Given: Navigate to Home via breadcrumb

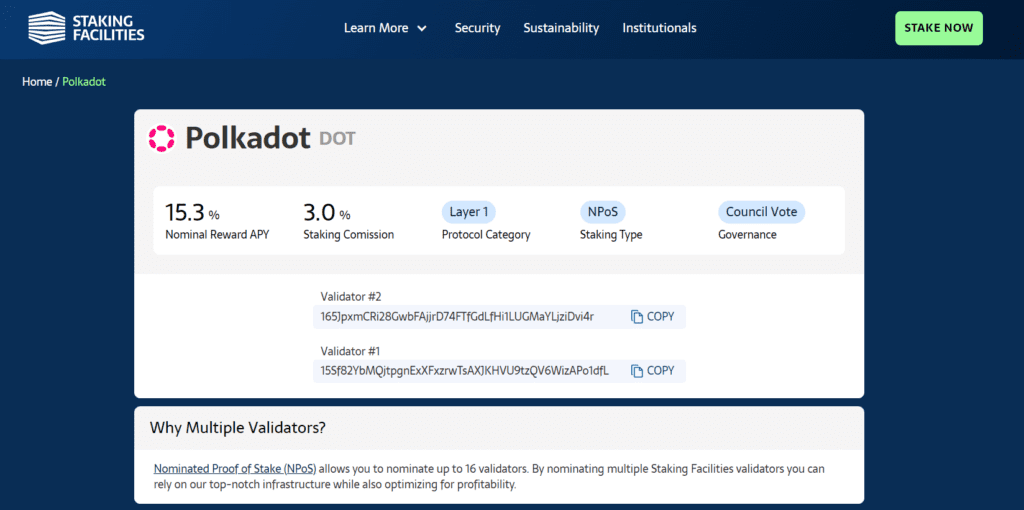Looking at the screenshot, I should coord(37,82).
